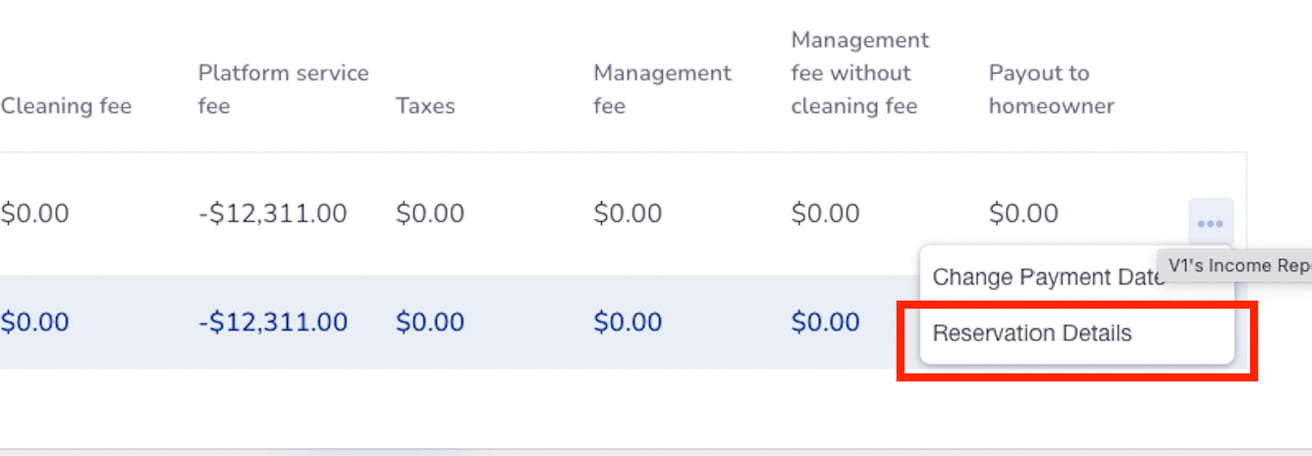This screenshot has width=1312, height=456.
Task: Select highlighted row's Taxes $0.00 value
Action: (x=430, y=322)
